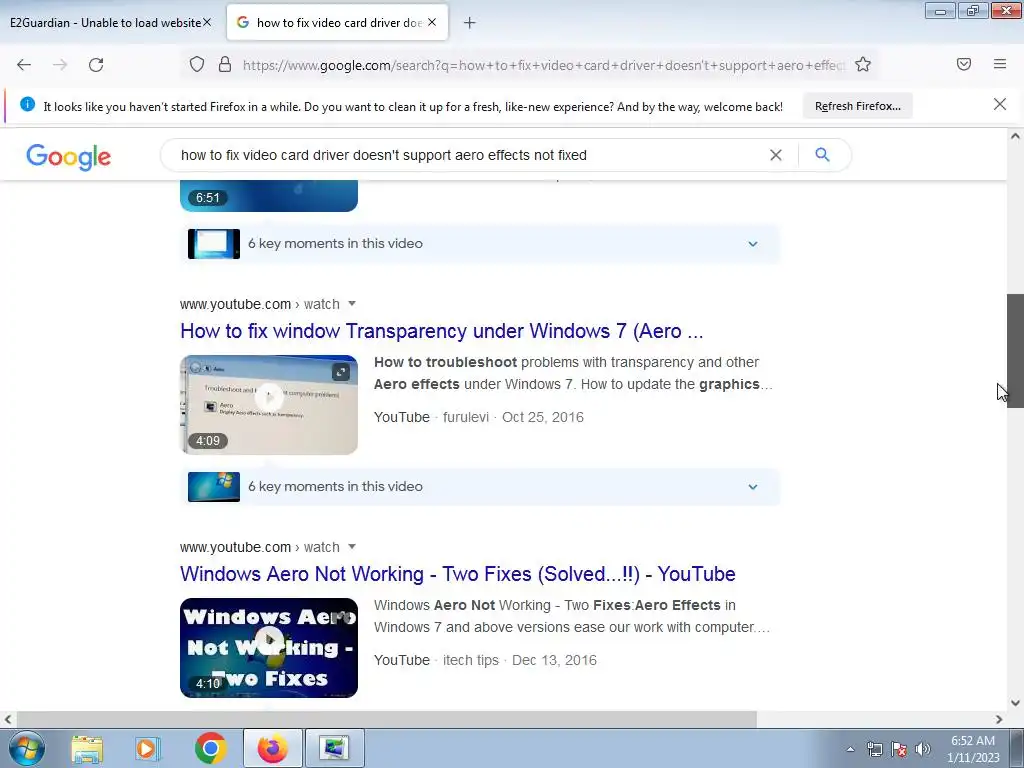Image resolution: width=1024 pixels, height=768 pixels.
Task: Open How to fix window Transparency link
Action: [x=441, y=331]
